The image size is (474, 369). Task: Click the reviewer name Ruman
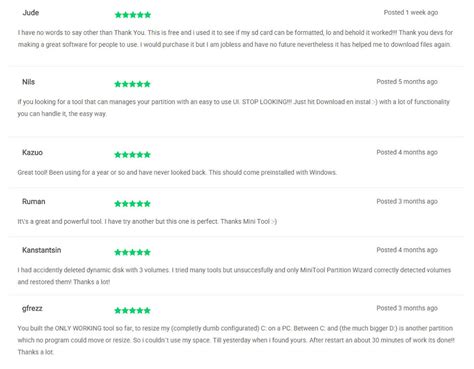(34, 202)
